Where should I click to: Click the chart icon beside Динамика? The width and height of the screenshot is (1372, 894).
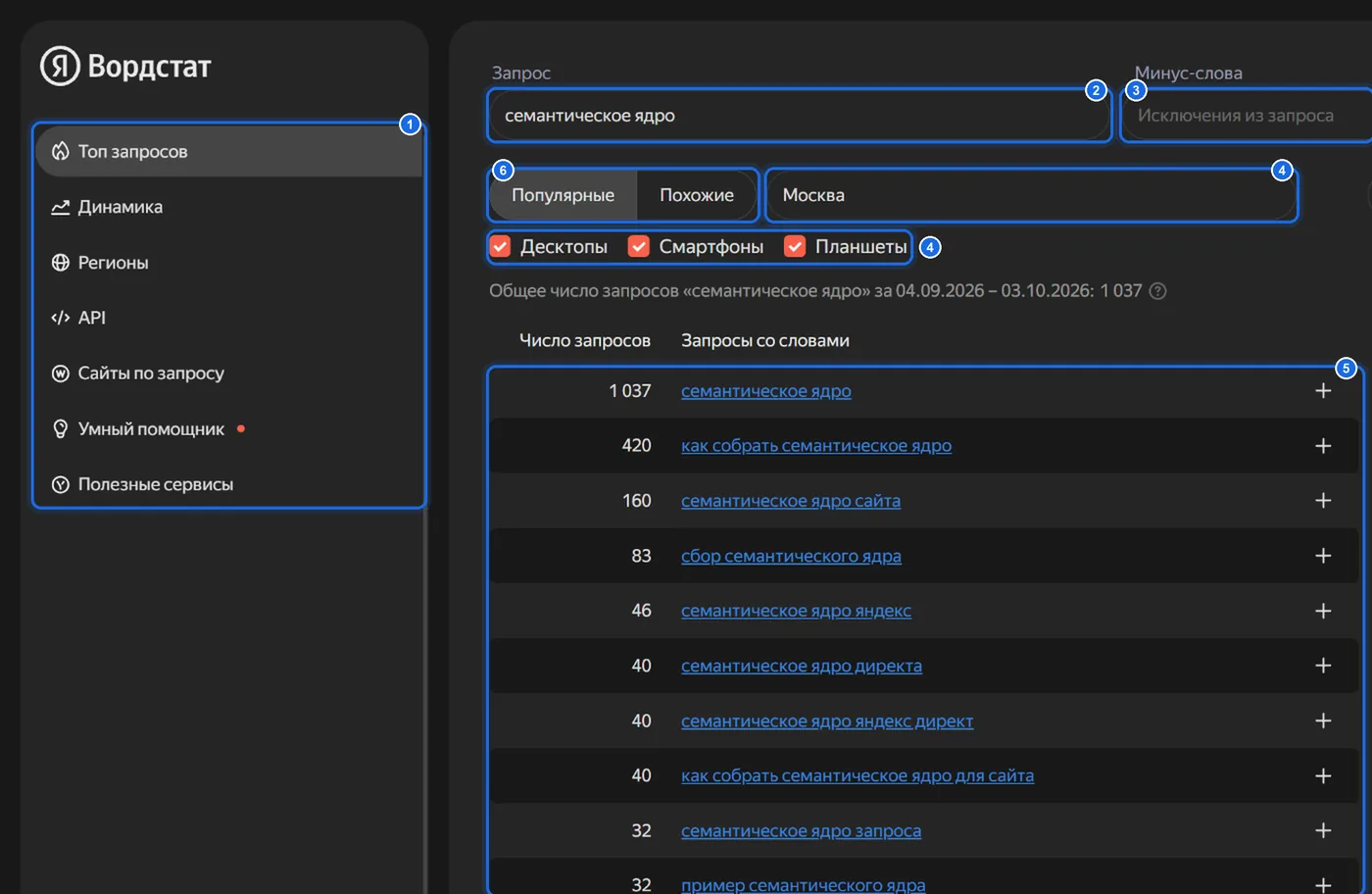coord(61,207)
